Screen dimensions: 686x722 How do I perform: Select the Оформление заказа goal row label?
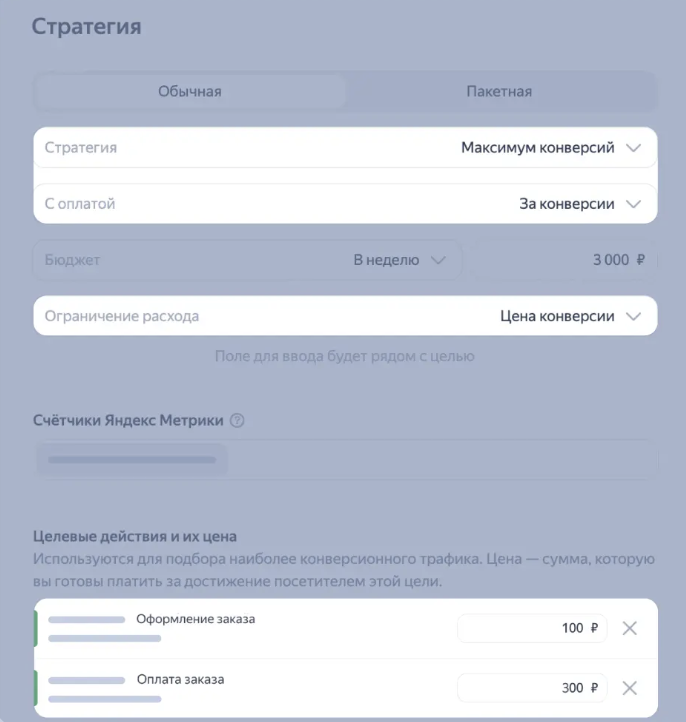196,619
